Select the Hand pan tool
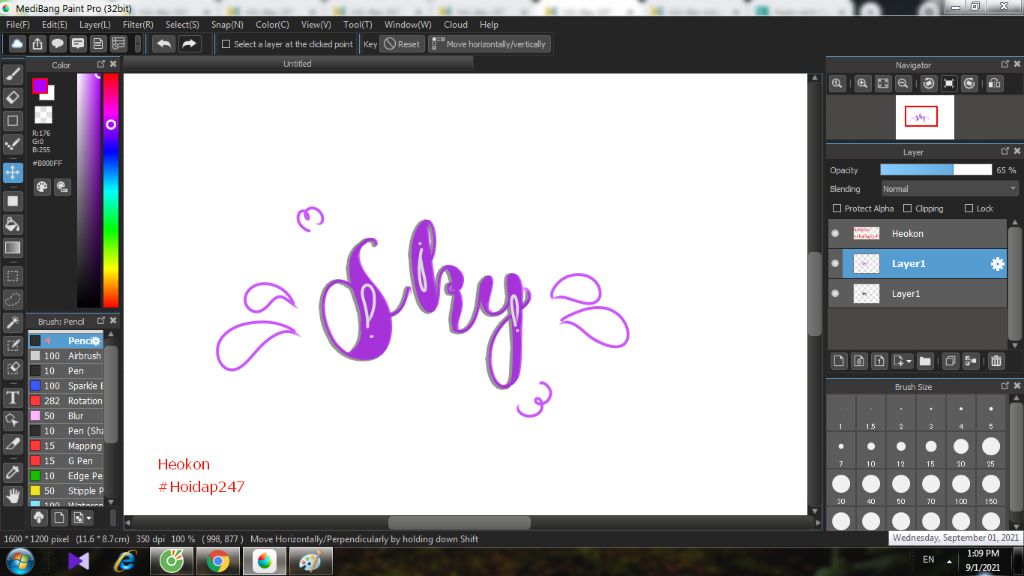Screen dimensions: 1024x576 (12, 496)
